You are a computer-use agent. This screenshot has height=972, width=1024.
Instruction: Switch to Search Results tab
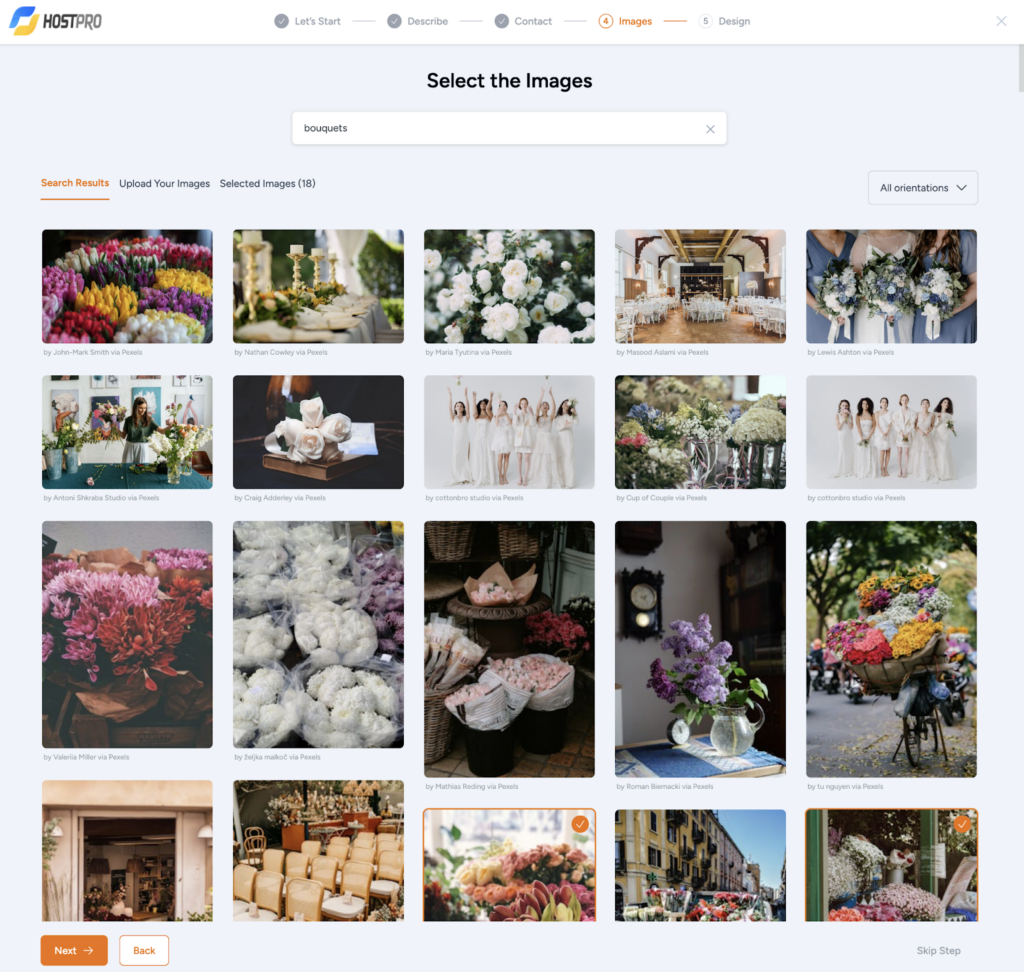coord(75,183)
